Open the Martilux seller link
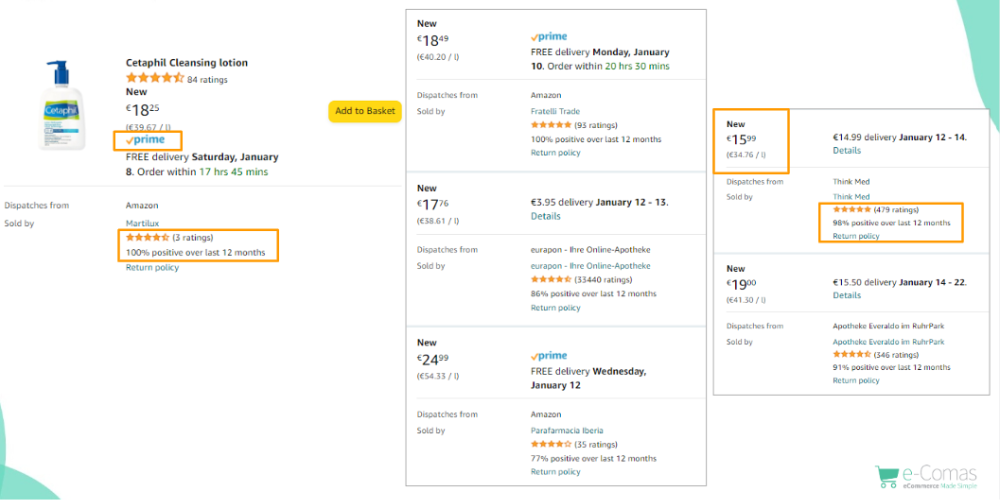This screenshot has height=500, width=1000. pos(143,223)
